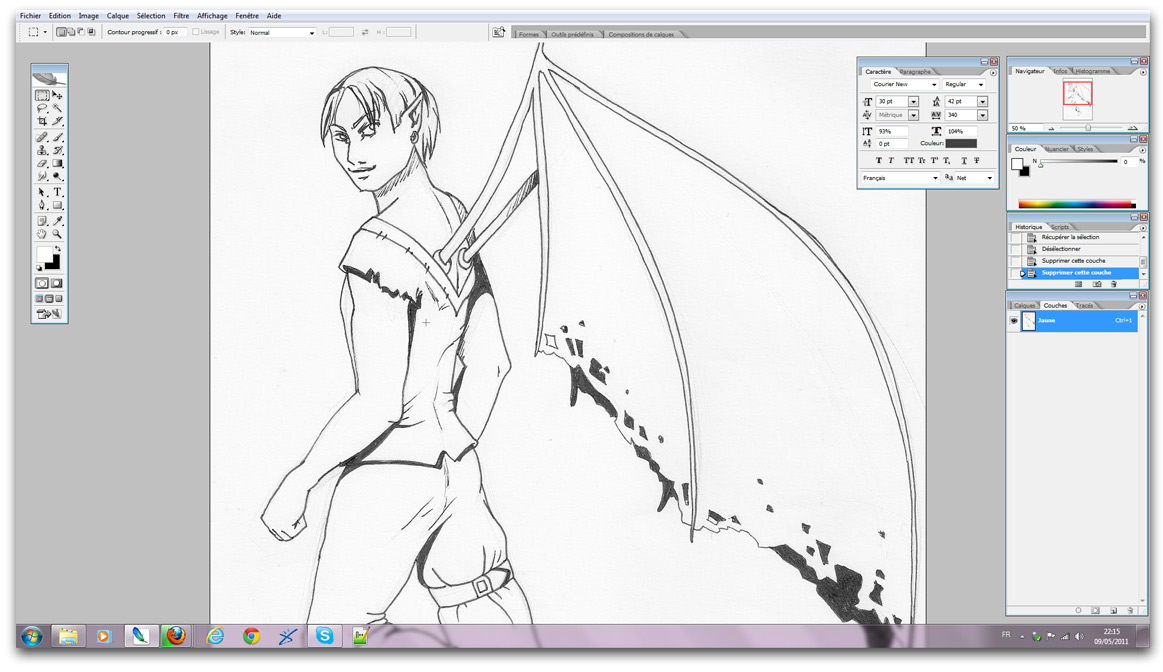1163x672 pixels.
Task: Click the history panel trash icon
Action: tap(1114, 285)
